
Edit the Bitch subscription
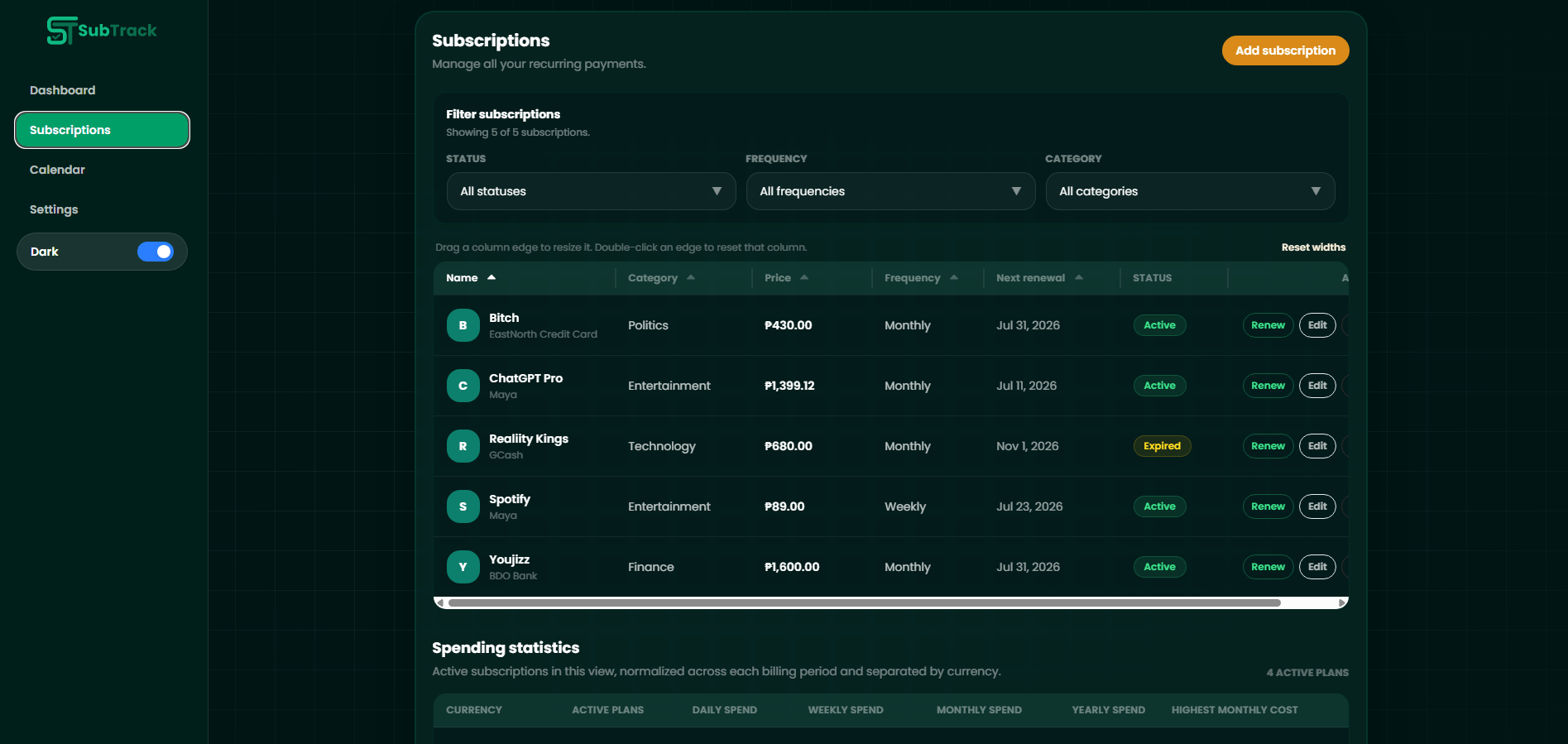click(1317, 325)
